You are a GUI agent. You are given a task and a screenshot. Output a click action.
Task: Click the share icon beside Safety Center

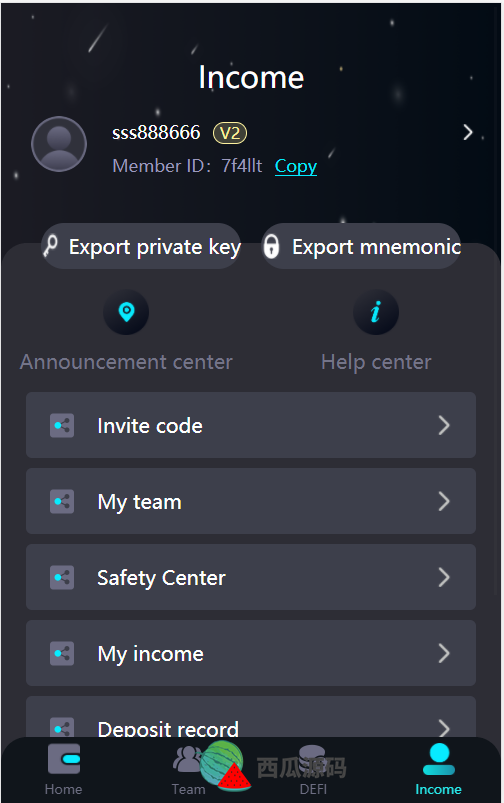62,578
